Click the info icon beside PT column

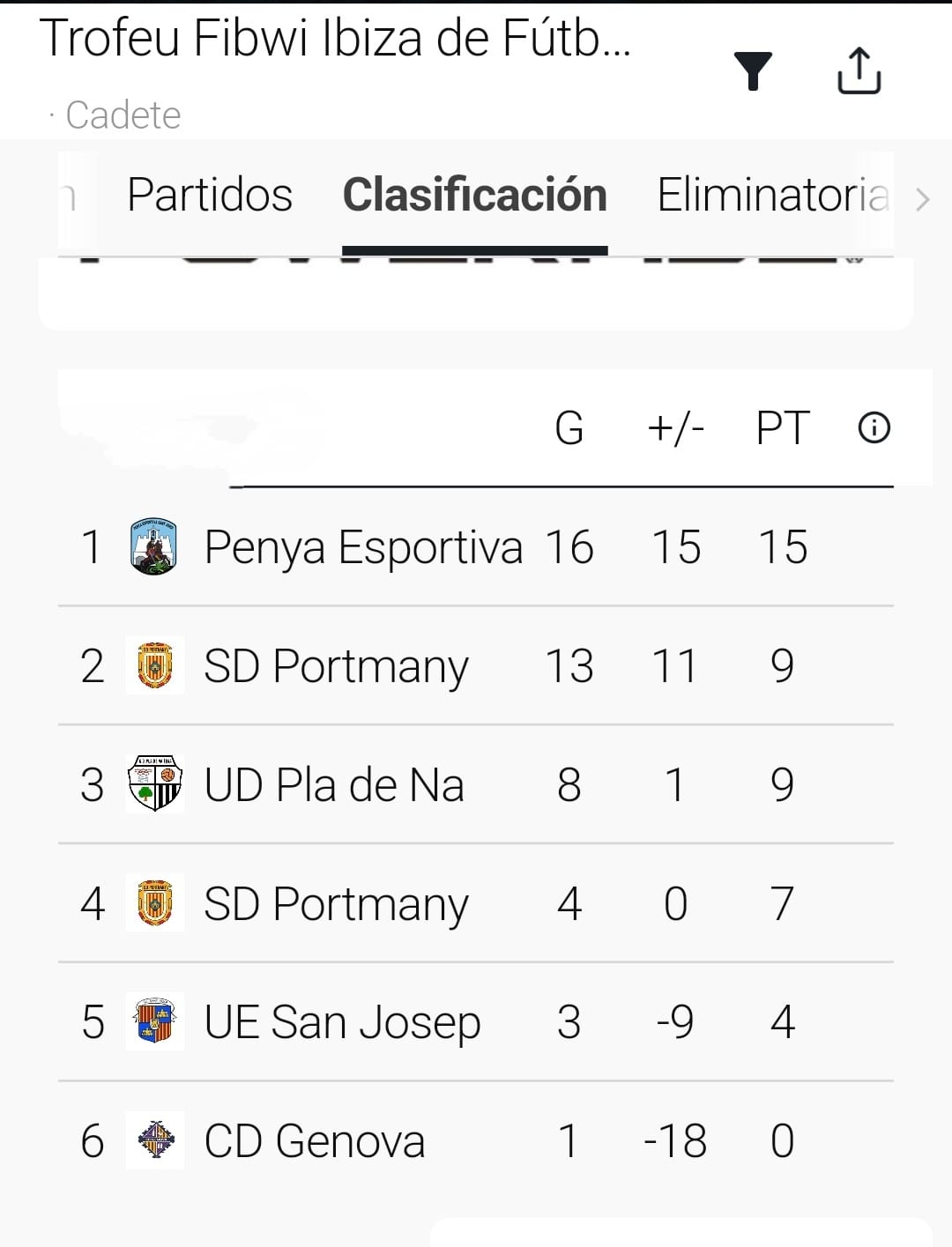pyautogui.click(x=874, y=428)
